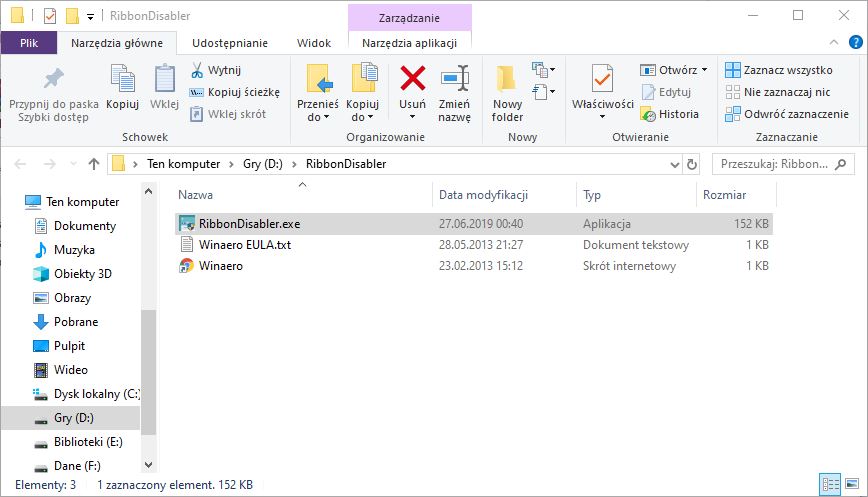
Task: Open Obiekty 3D folder in sidebar
Action: point(82,274)
